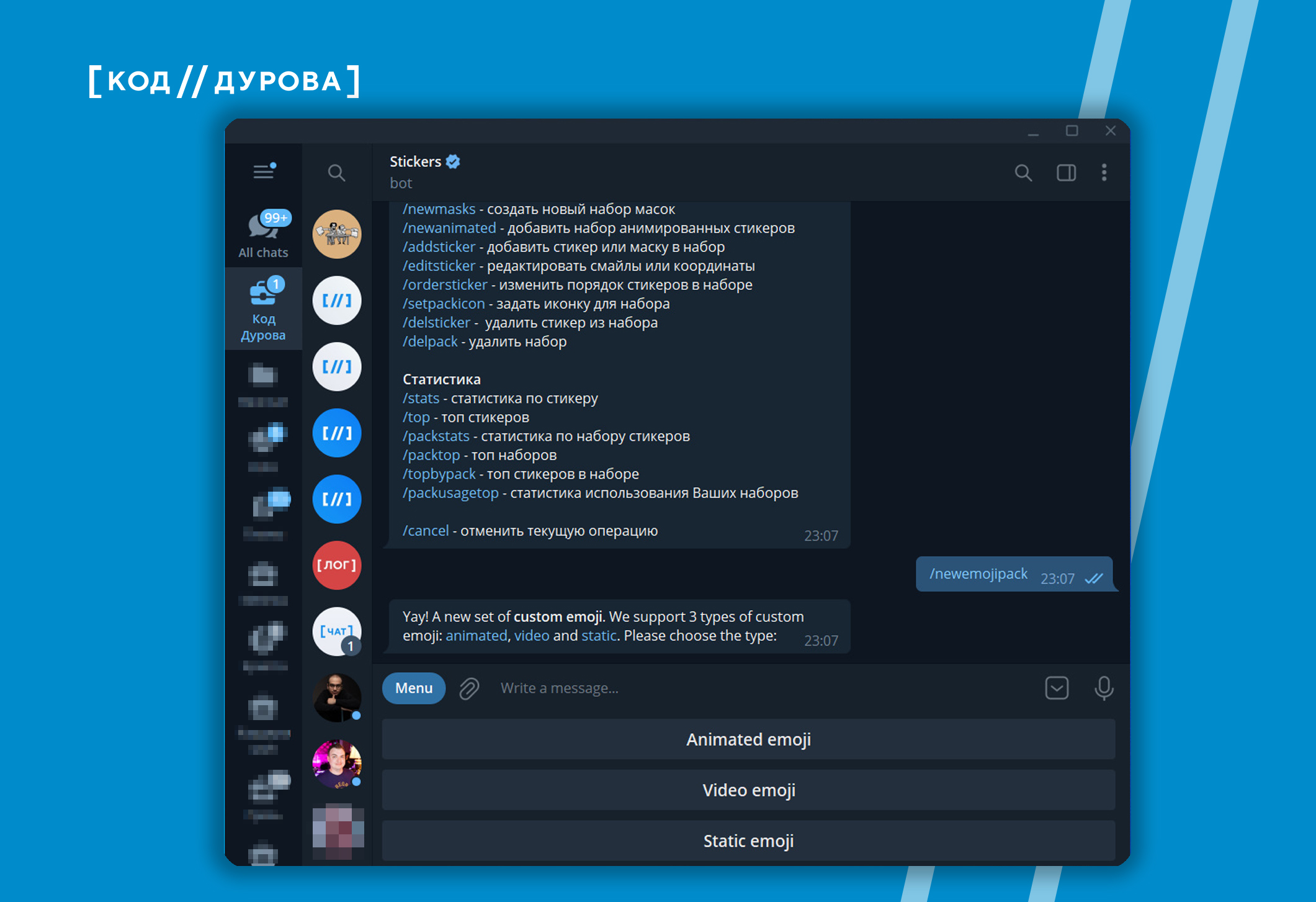Click the /top command link

[x=416, y=417]
